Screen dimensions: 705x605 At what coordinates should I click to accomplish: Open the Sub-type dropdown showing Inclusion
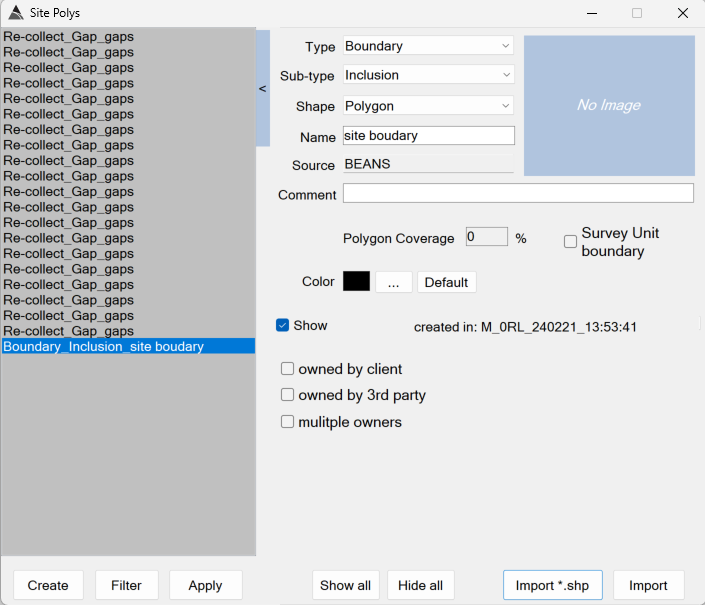pyautogui.click(x=428, y=75)
